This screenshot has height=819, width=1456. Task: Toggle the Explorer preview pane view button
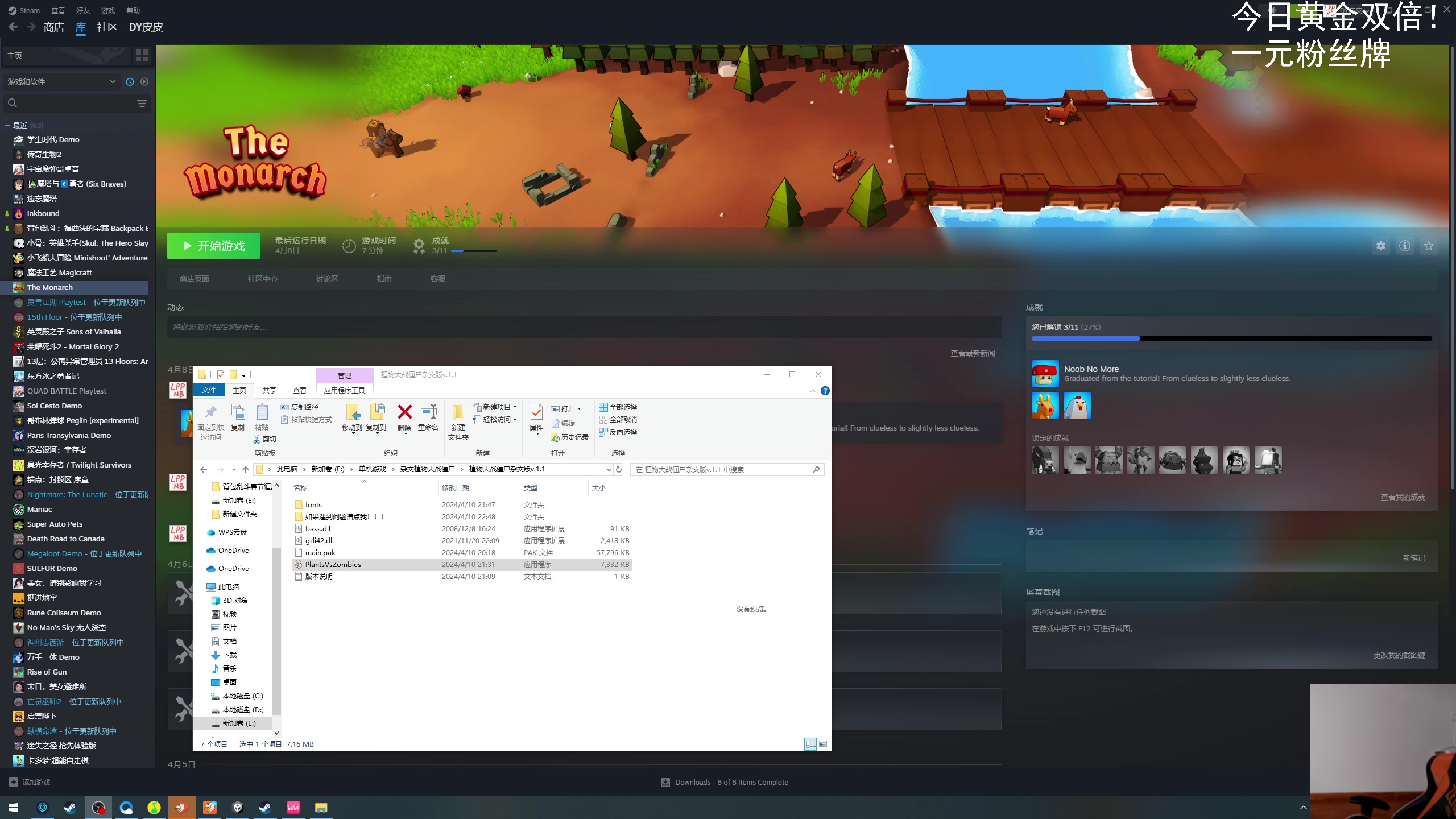pyautogui.click(x=822, y=744)
